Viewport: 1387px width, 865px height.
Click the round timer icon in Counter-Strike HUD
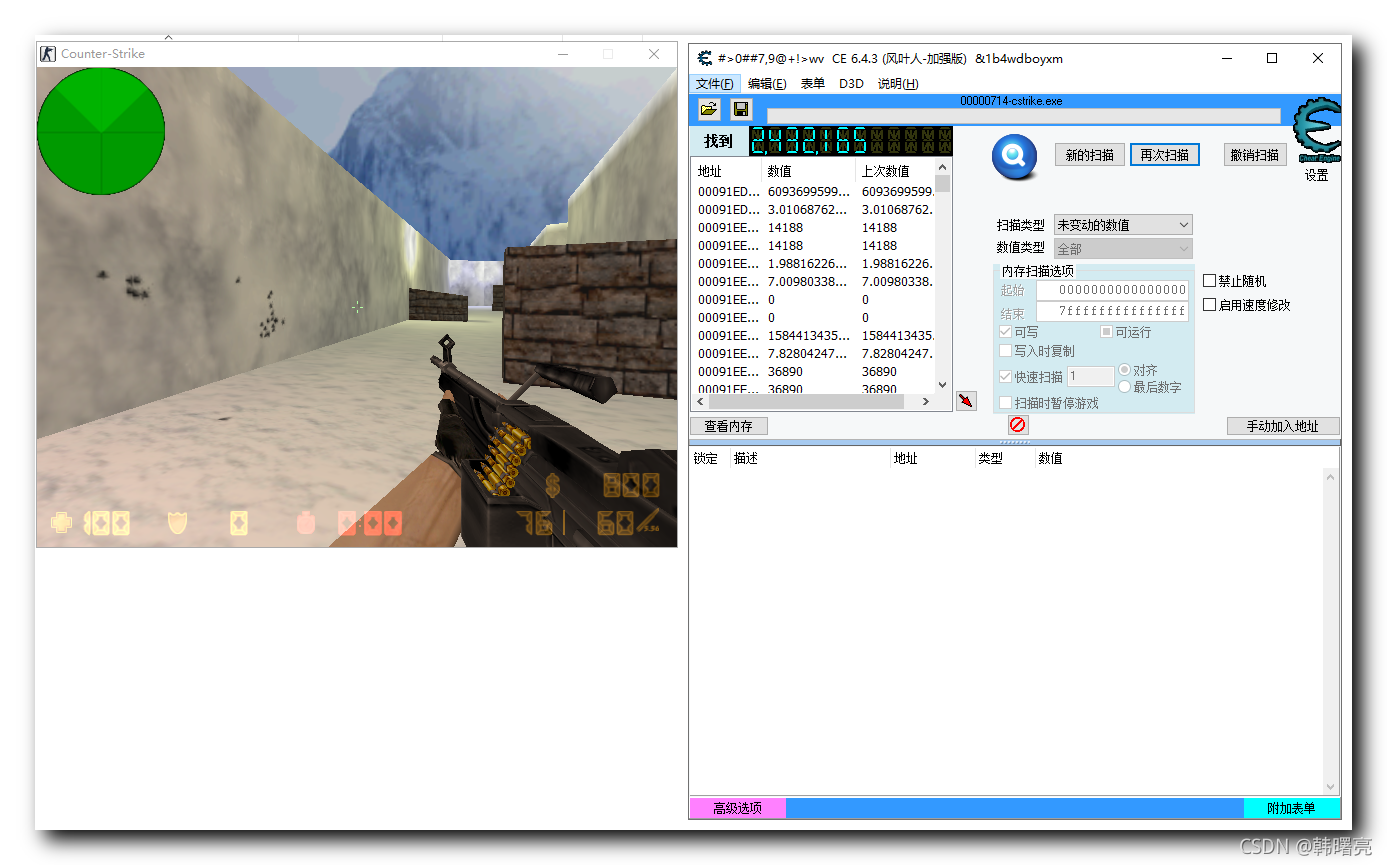coord(306,522)
